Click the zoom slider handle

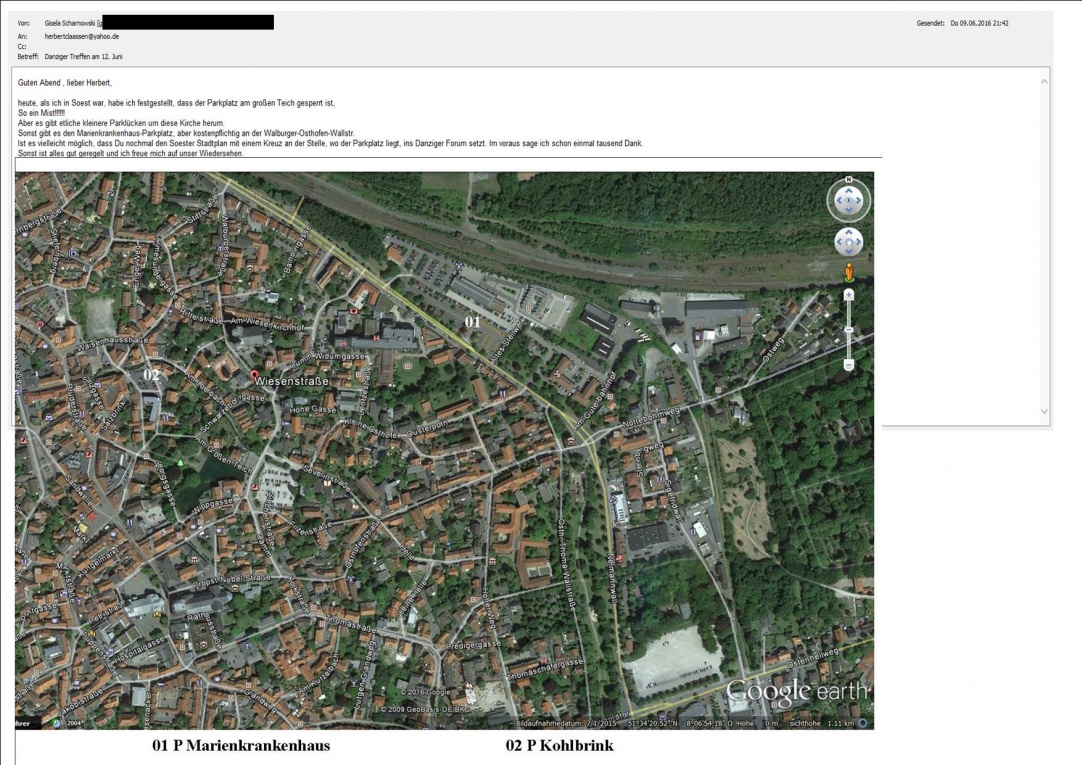tap(849, 329)
